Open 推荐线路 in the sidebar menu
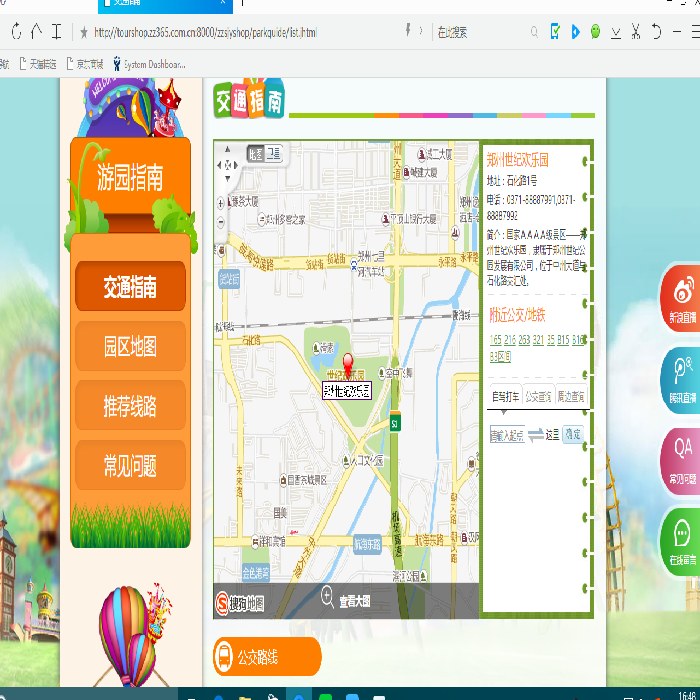The image size is (700, 700). [130, 407]
